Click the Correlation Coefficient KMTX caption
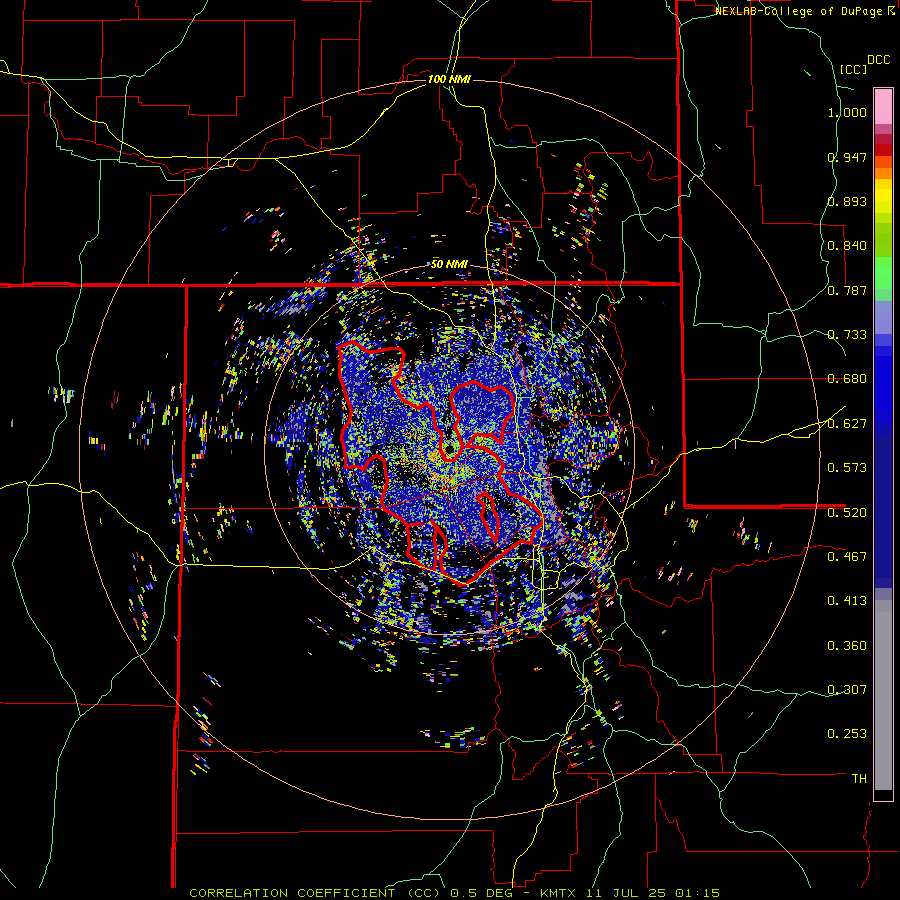This screenshot has width=900, height=900. pos(455,893)
